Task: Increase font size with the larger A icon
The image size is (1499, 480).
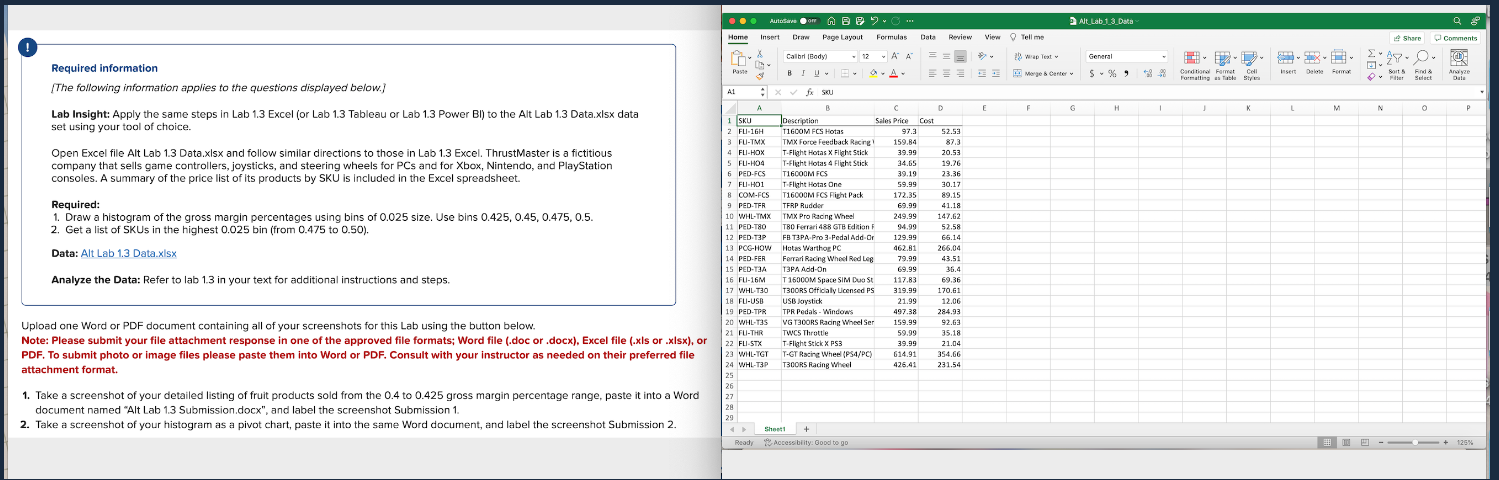Action: [895, 56]
